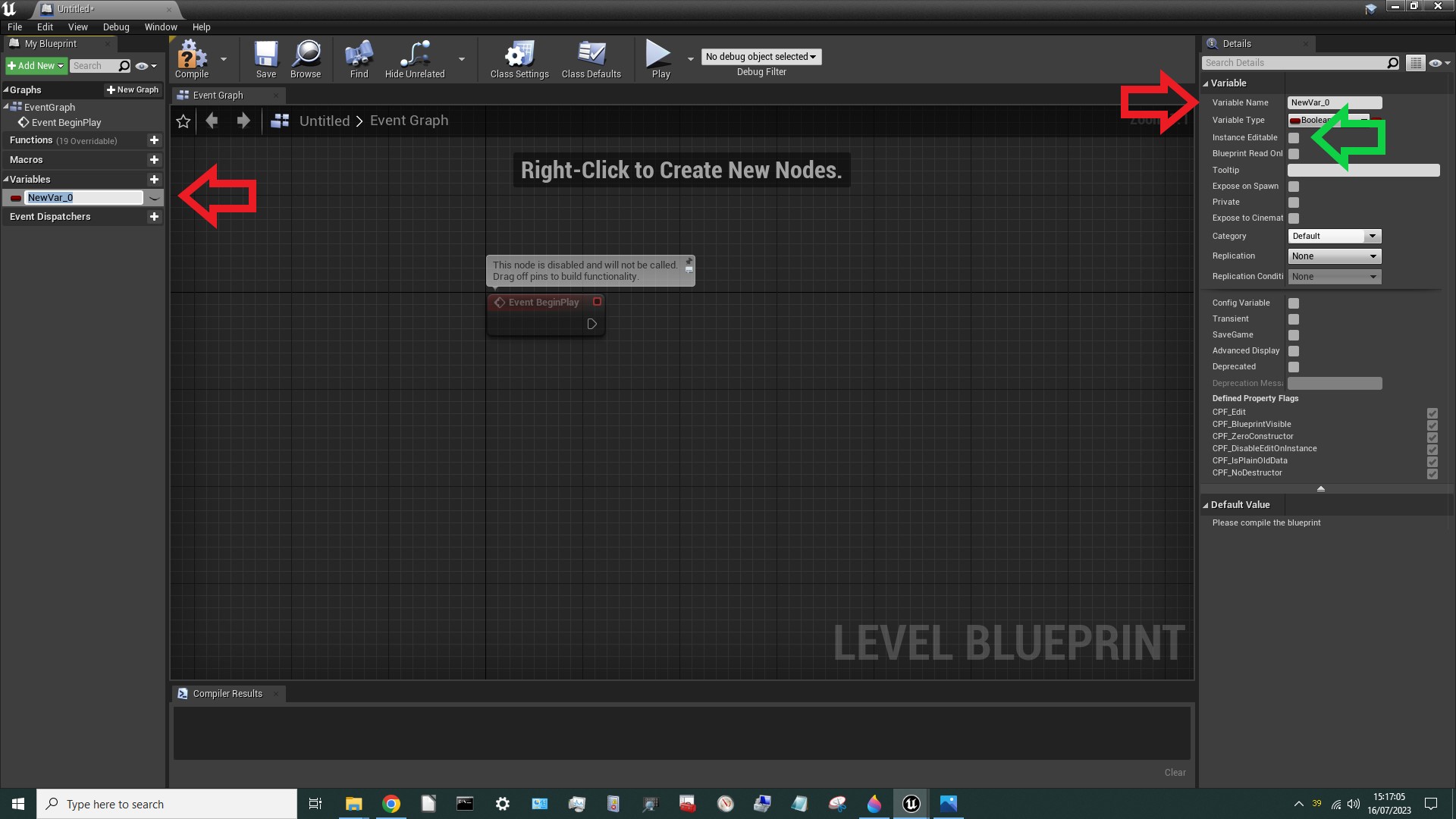Open Windows Start menu

18,804
